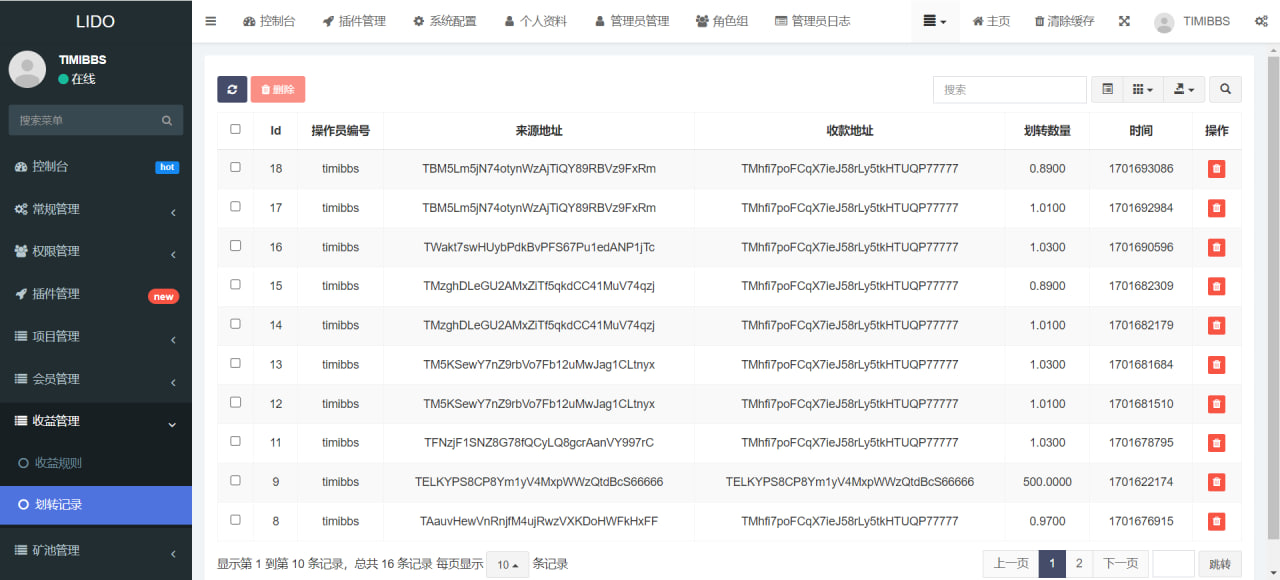Click 下一页 to go to next page
Screen dimensions: 1280x580
(1120, 563)
